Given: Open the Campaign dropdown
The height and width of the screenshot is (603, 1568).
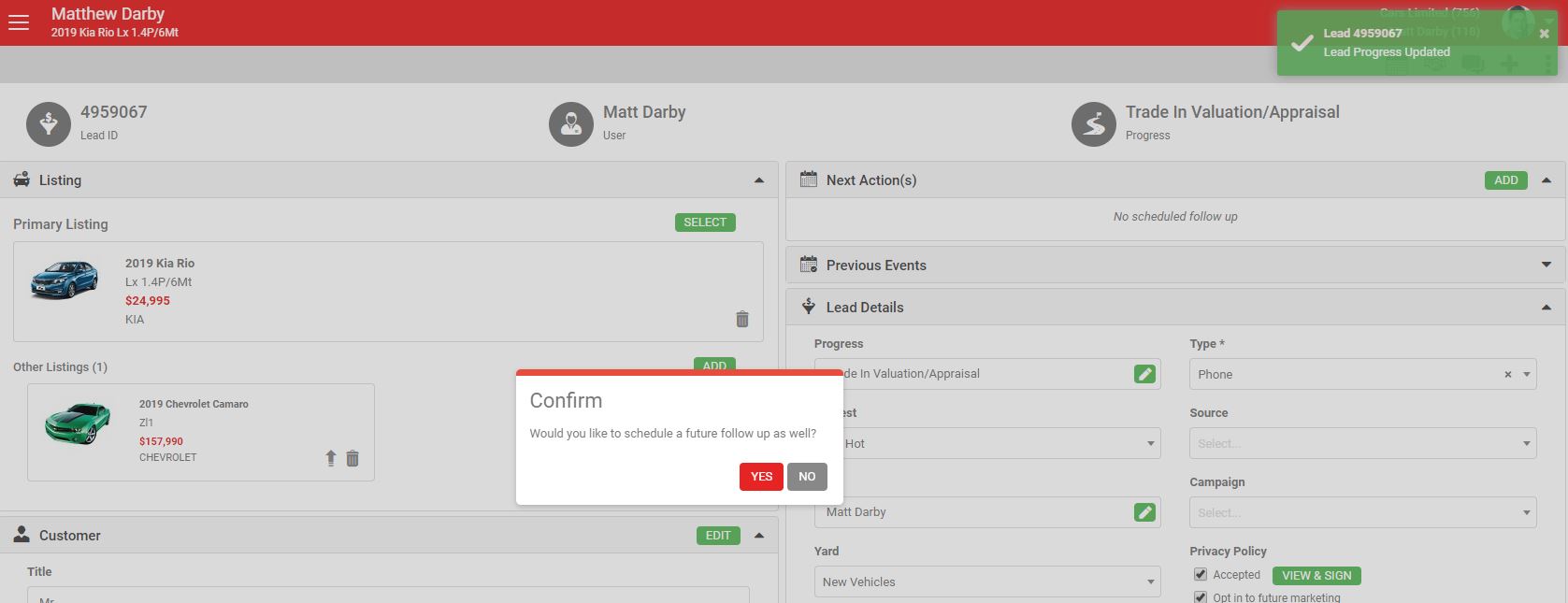Looking at the screenshot, I should click(1362, 512).
